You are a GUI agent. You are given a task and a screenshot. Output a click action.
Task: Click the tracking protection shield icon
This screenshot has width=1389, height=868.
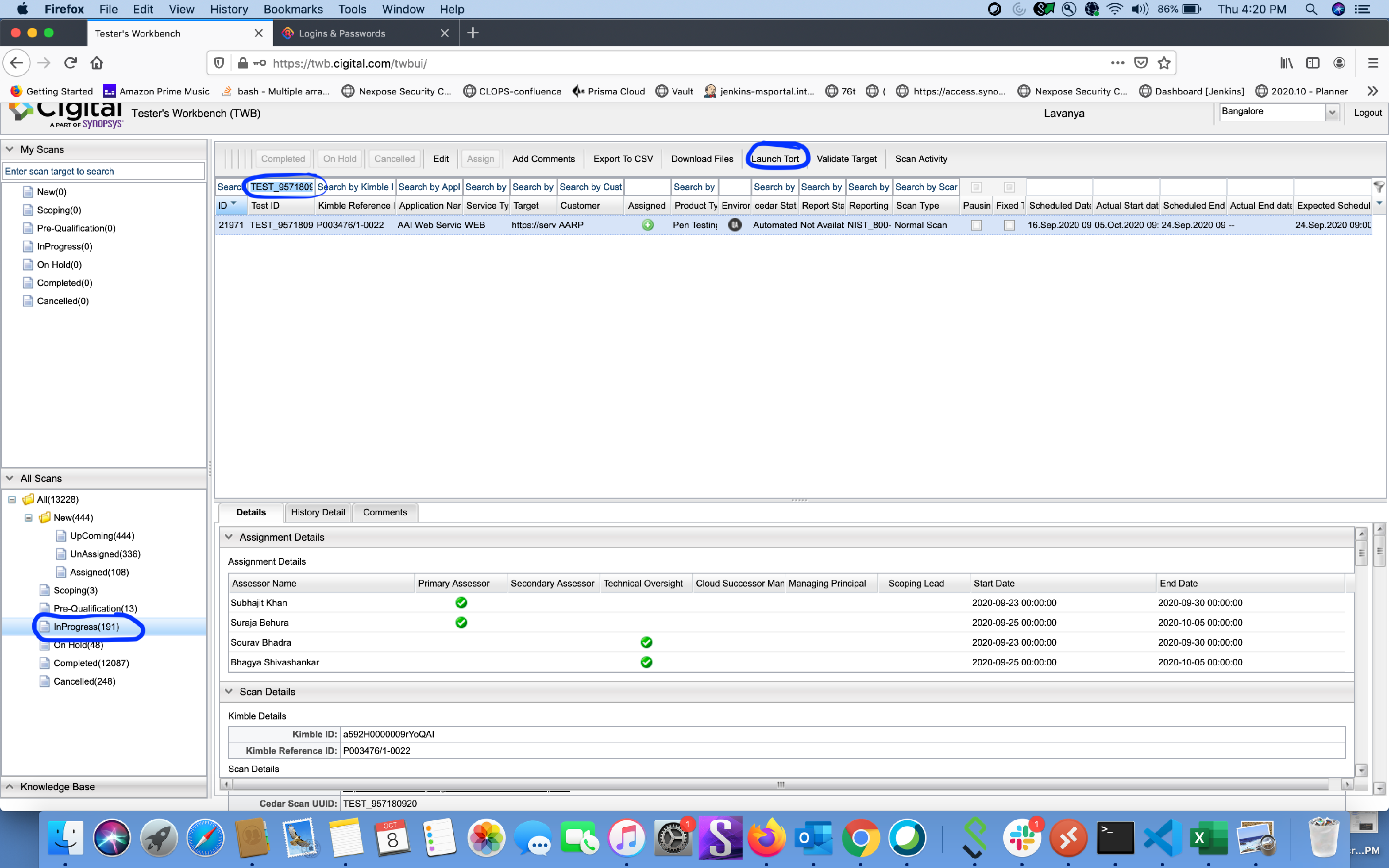[x=219, y=63]
